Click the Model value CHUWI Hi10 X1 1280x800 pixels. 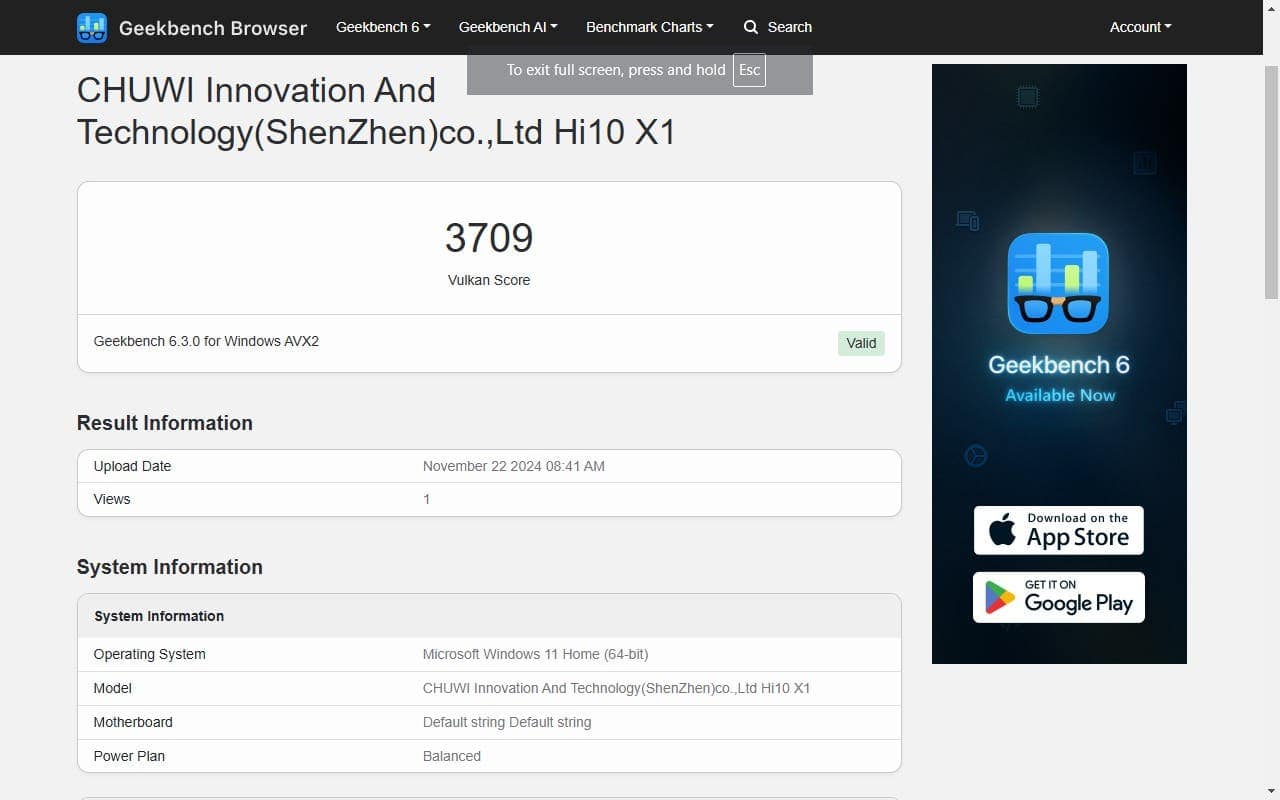pyautogui.click(x=617, y=688)
